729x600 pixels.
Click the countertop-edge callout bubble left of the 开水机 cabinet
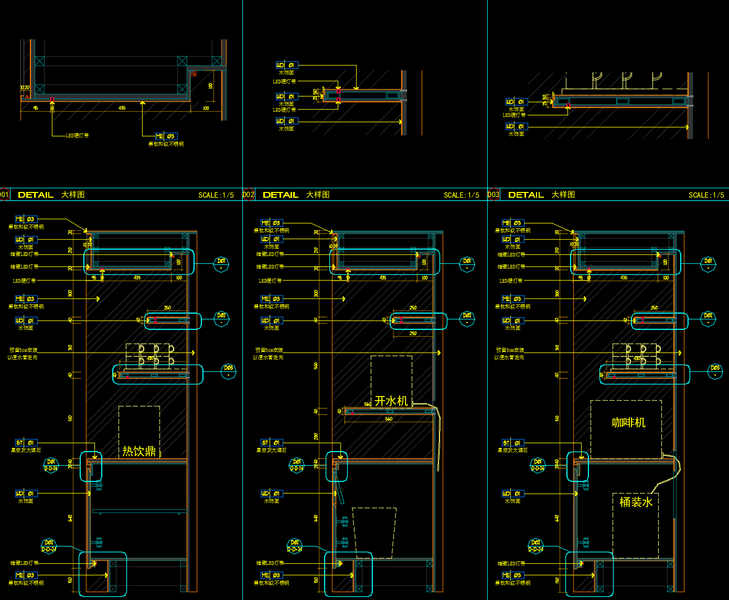[x=297, y=465]
